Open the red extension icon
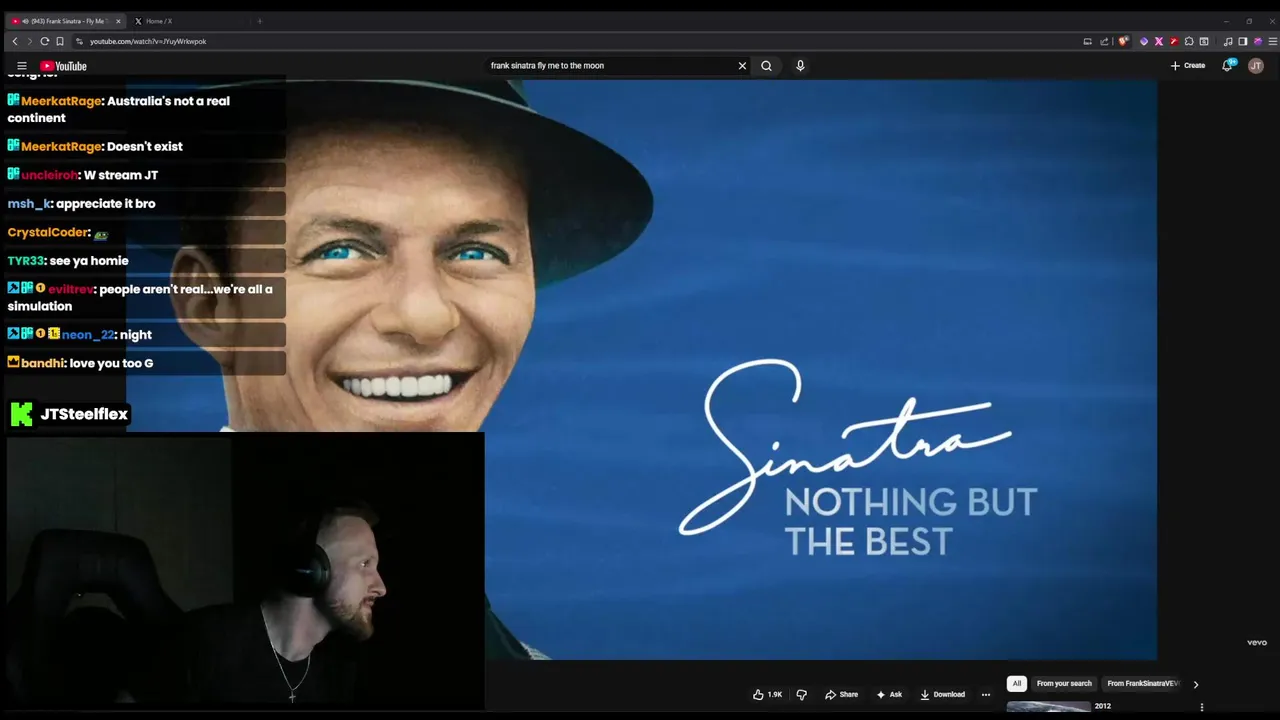Viewport: 1280px width, 720px height. [1174, 41]
